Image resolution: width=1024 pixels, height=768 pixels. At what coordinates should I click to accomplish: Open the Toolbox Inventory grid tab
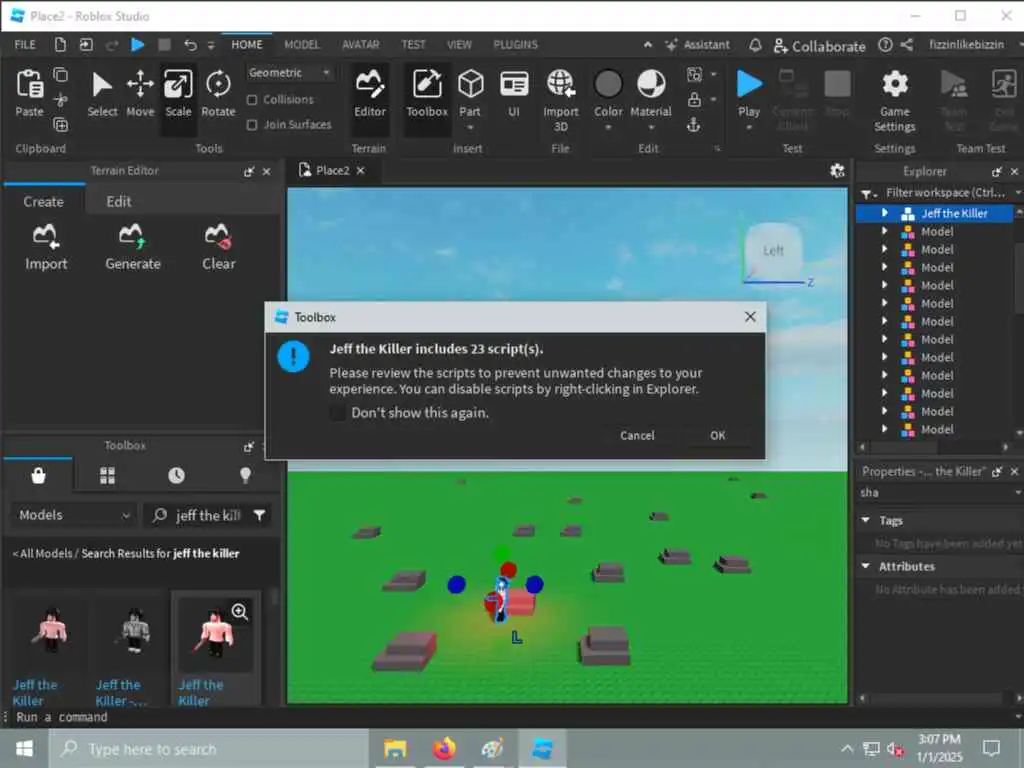(107, 475)
